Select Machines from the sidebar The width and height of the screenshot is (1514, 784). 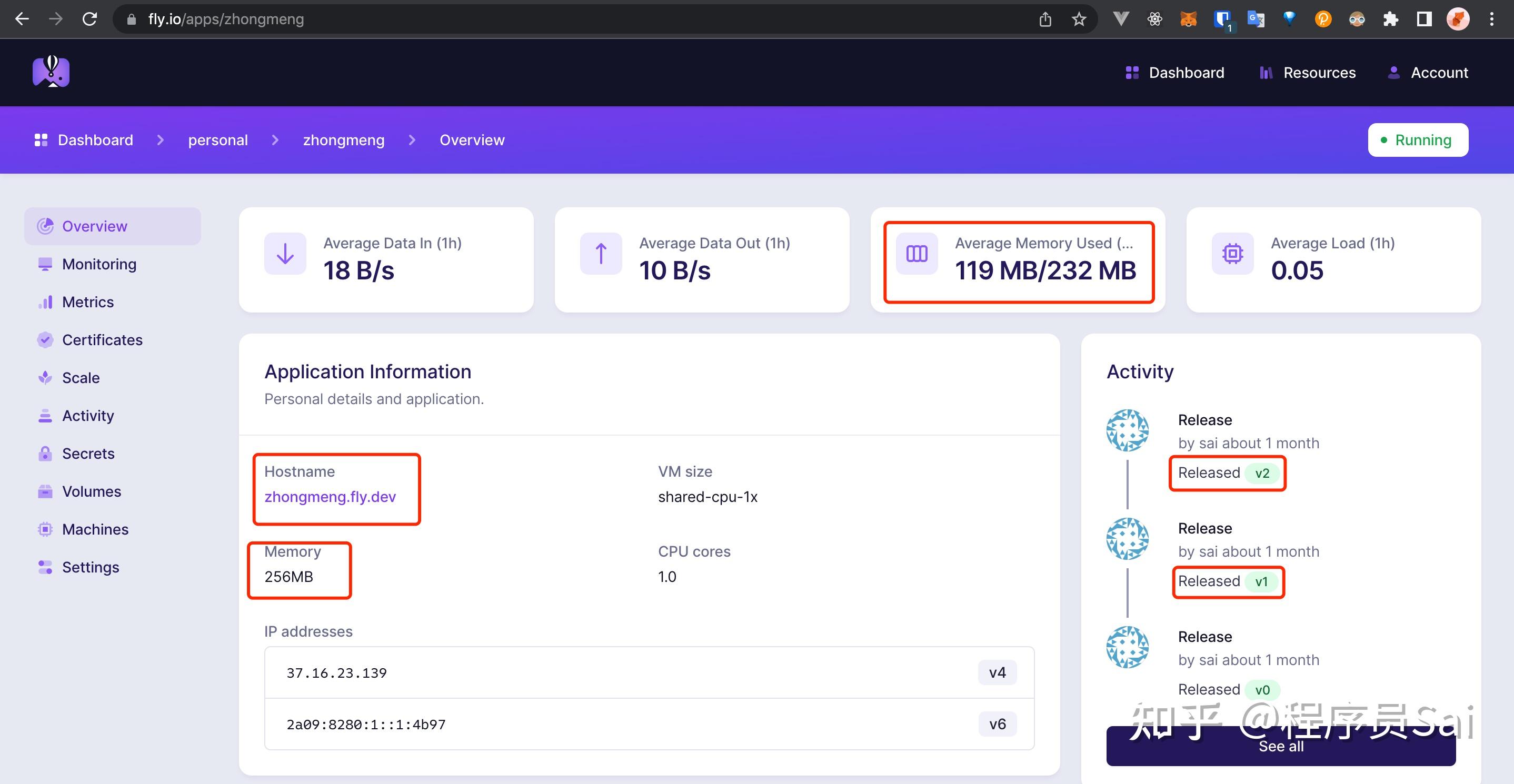click(x=95, y=529)
